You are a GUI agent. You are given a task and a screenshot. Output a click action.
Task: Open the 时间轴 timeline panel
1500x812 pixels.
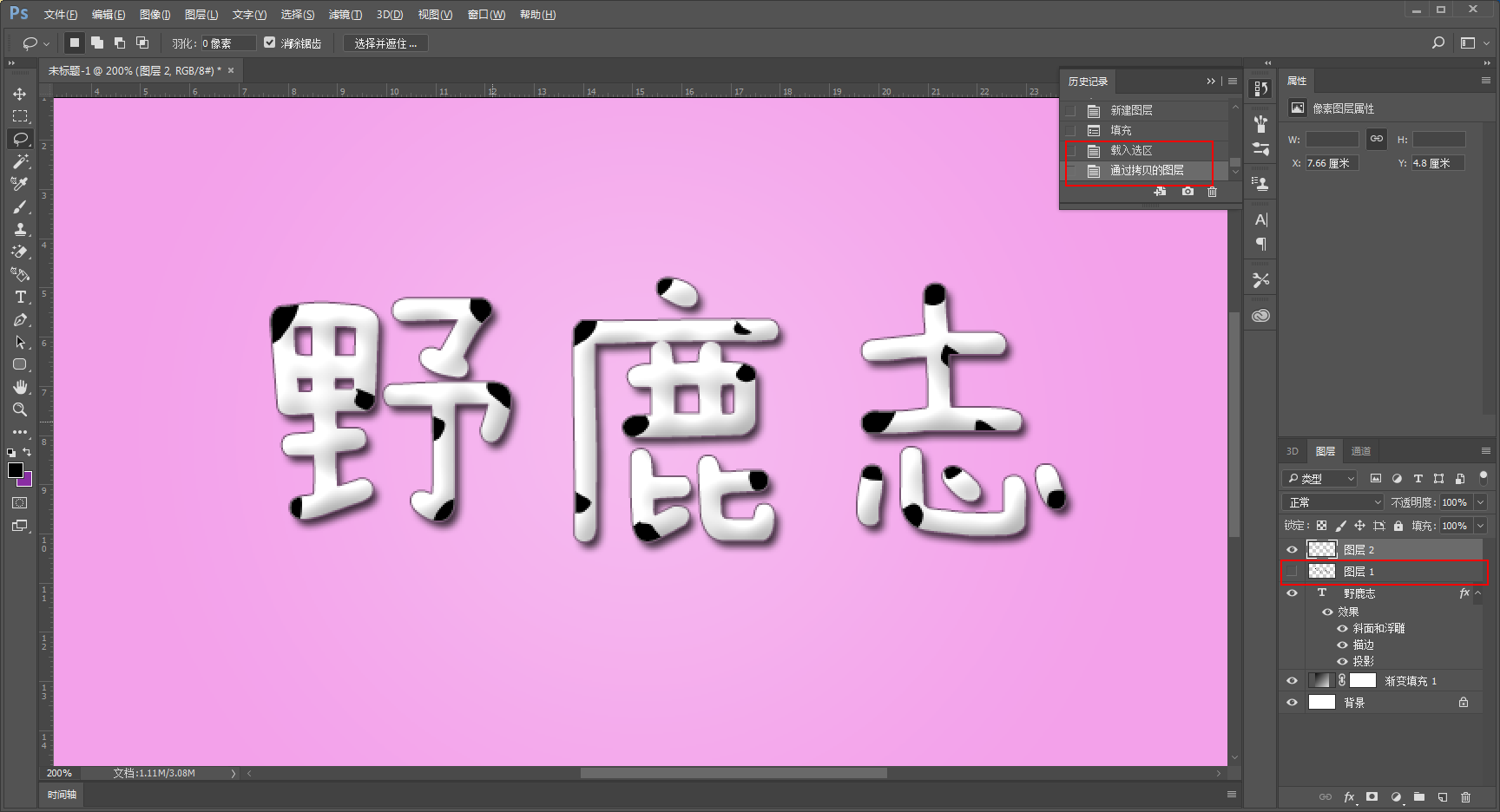pyautogui.click(x=62, y=795)
